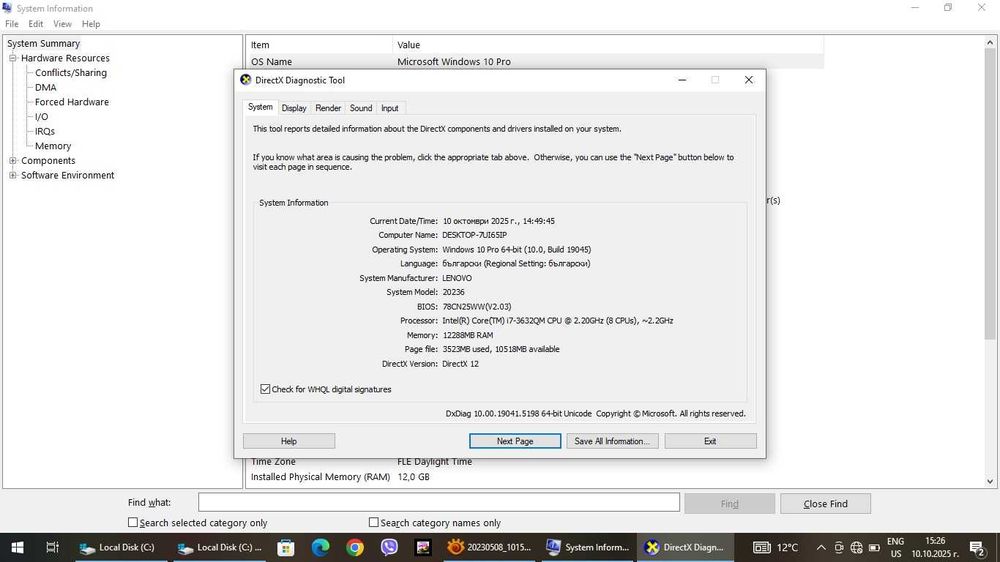Click the Item column header
The width and height of the screenshot is (1000, 562).
(x=319, y=45)
